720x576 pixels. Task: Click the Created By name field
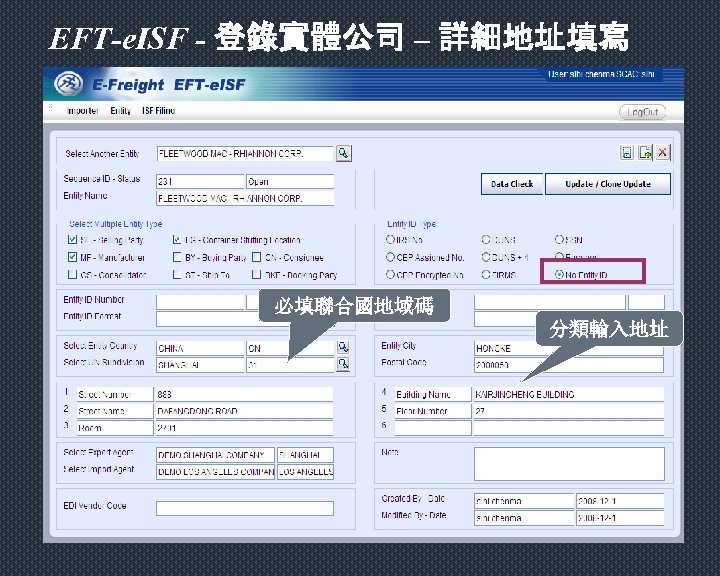(x=524, y=501)
